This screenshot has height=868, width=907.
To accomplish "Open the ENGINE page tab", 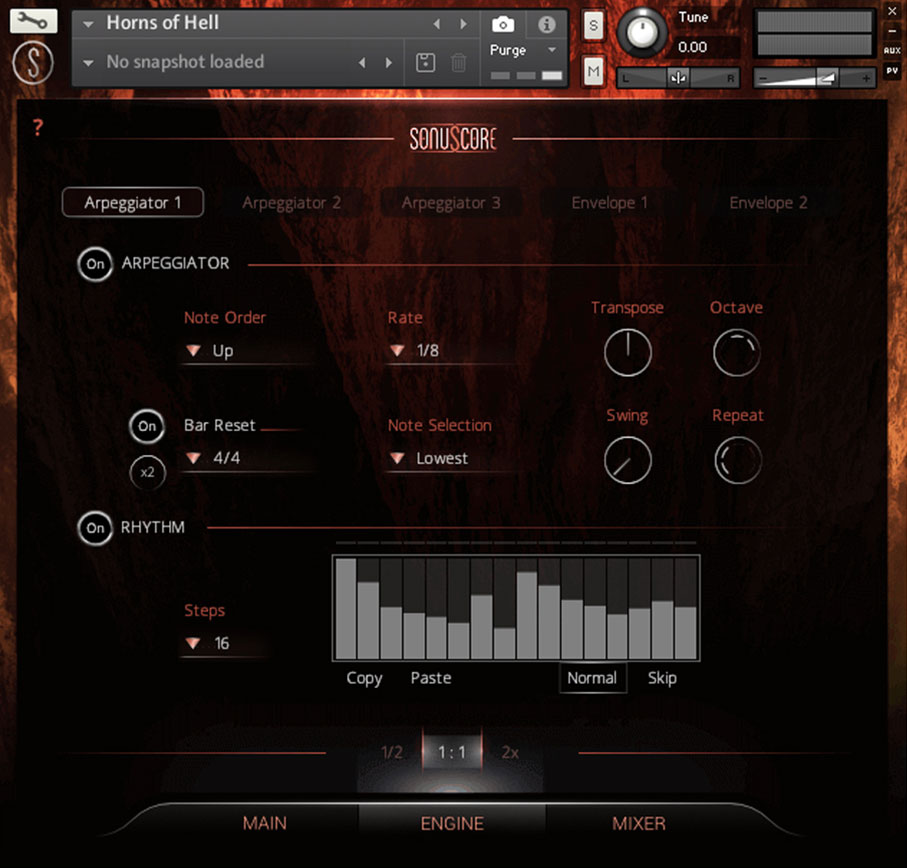I will 452,823.
